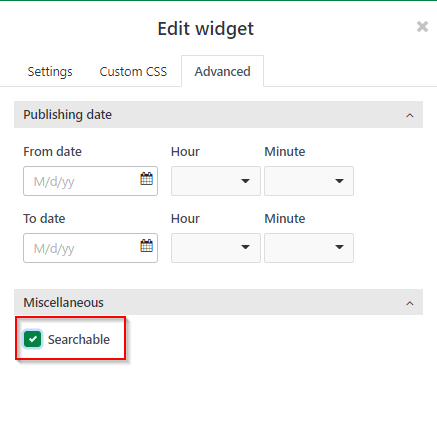
Task: Open calendar picker for From date
Action: click(146, 179)
